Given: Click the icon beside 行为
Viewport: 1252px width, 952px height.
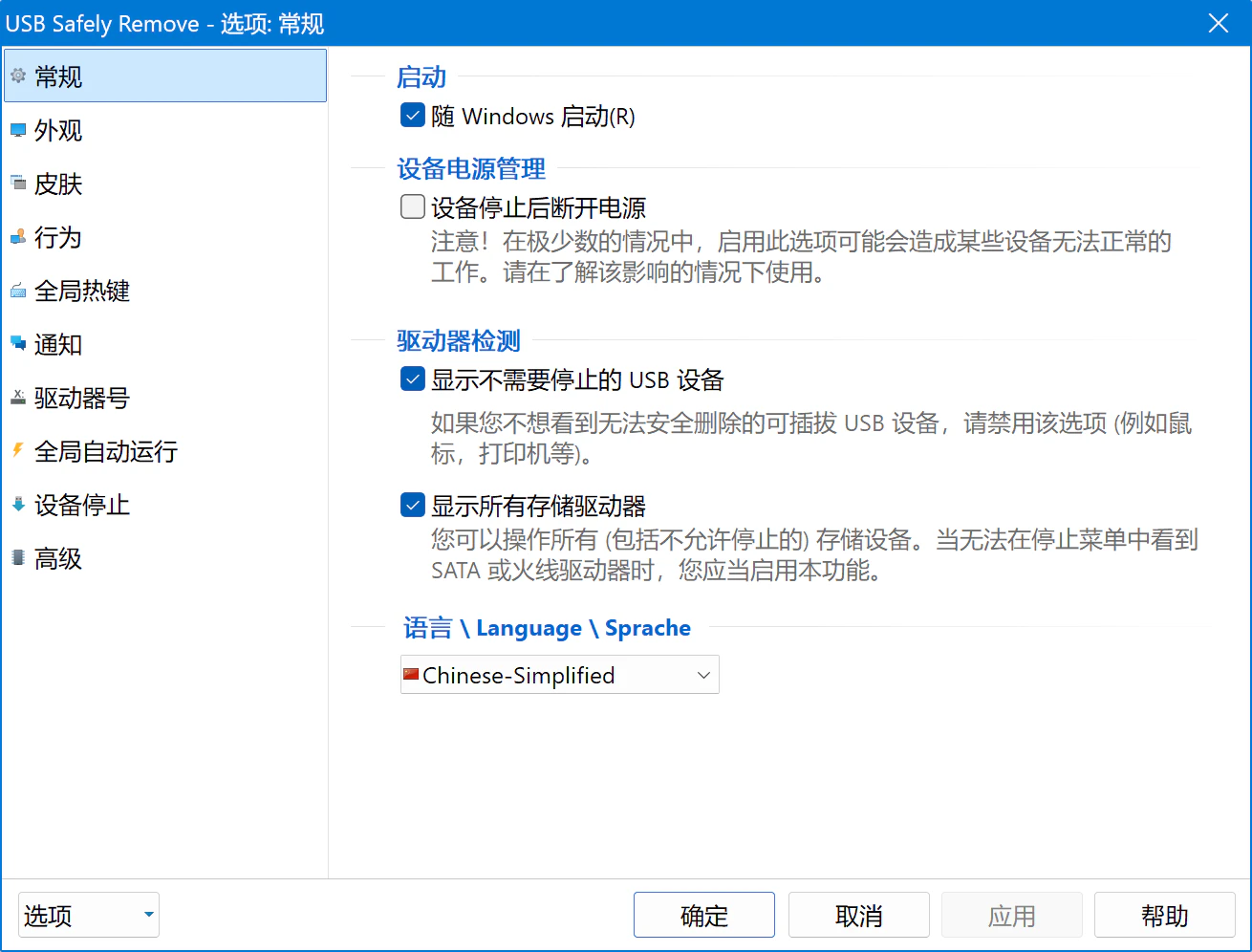Looking at the screenshot, I should coord(18,237).
